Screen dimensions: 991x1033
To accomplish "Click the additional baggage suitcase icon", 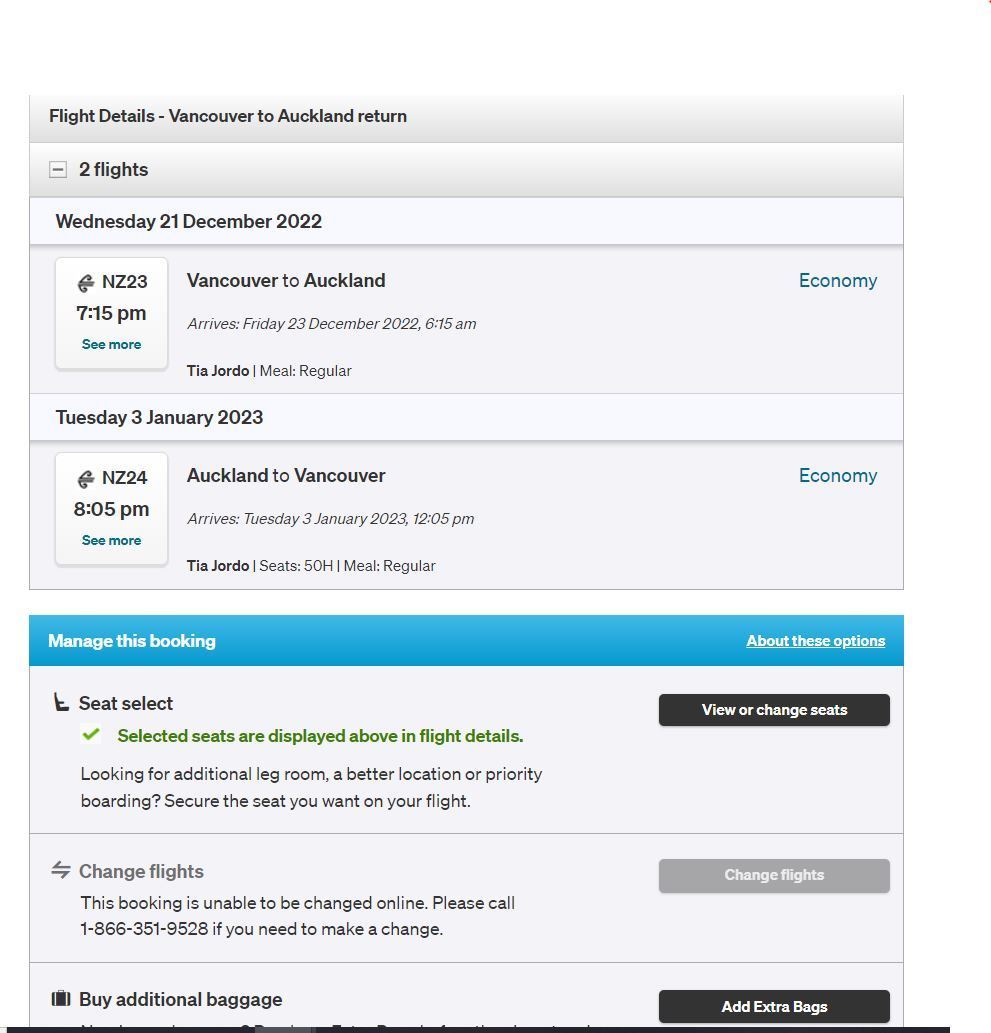I will (61, 999).
